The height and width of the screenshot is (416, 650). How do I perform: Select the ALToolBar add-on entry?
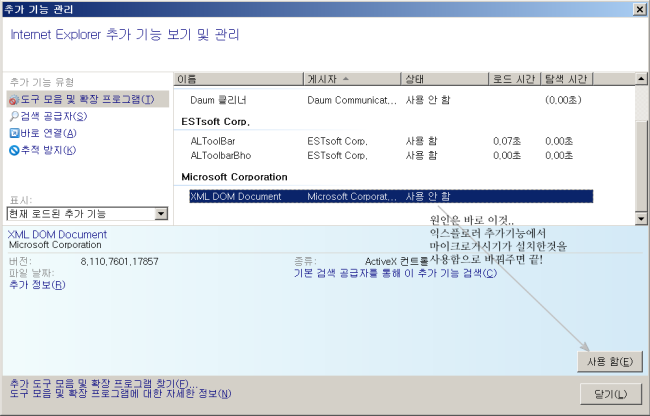[x=212, y=141]
